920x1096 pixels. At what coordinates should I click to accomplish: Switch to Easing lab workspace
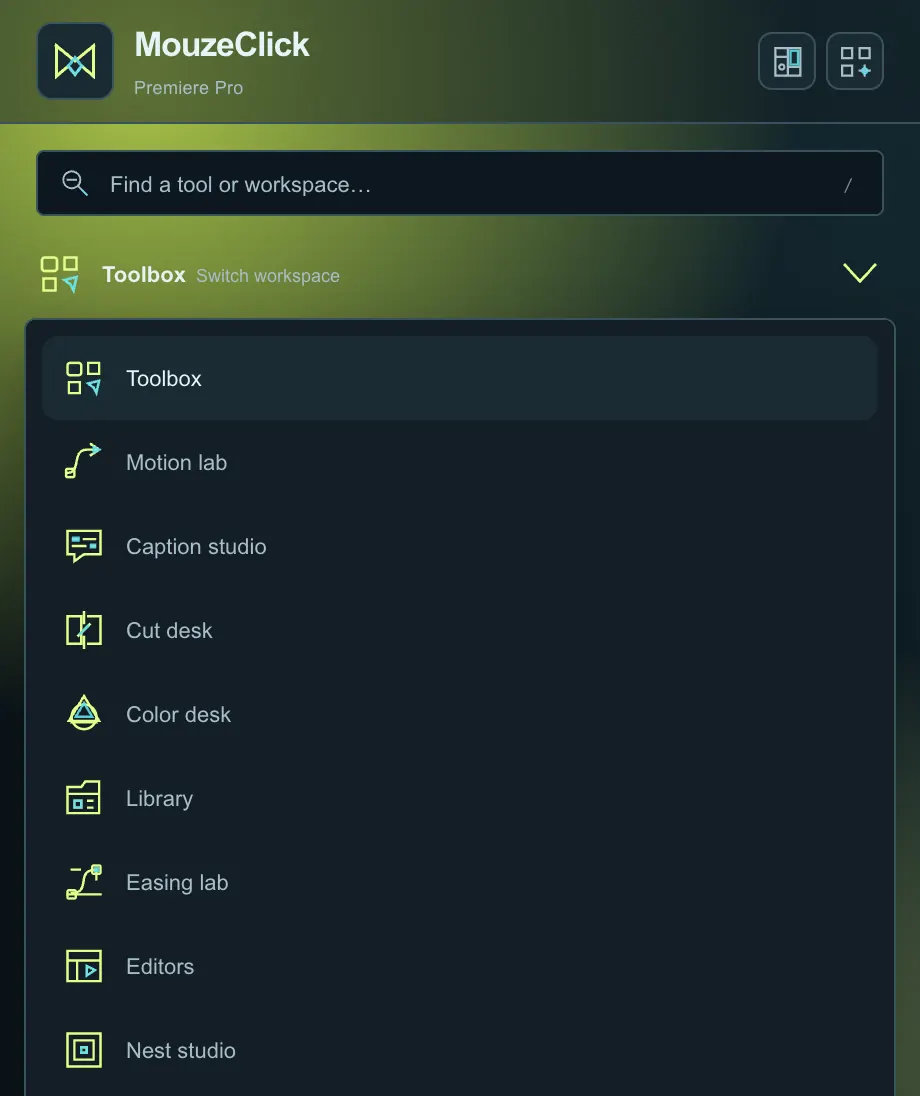460,881
